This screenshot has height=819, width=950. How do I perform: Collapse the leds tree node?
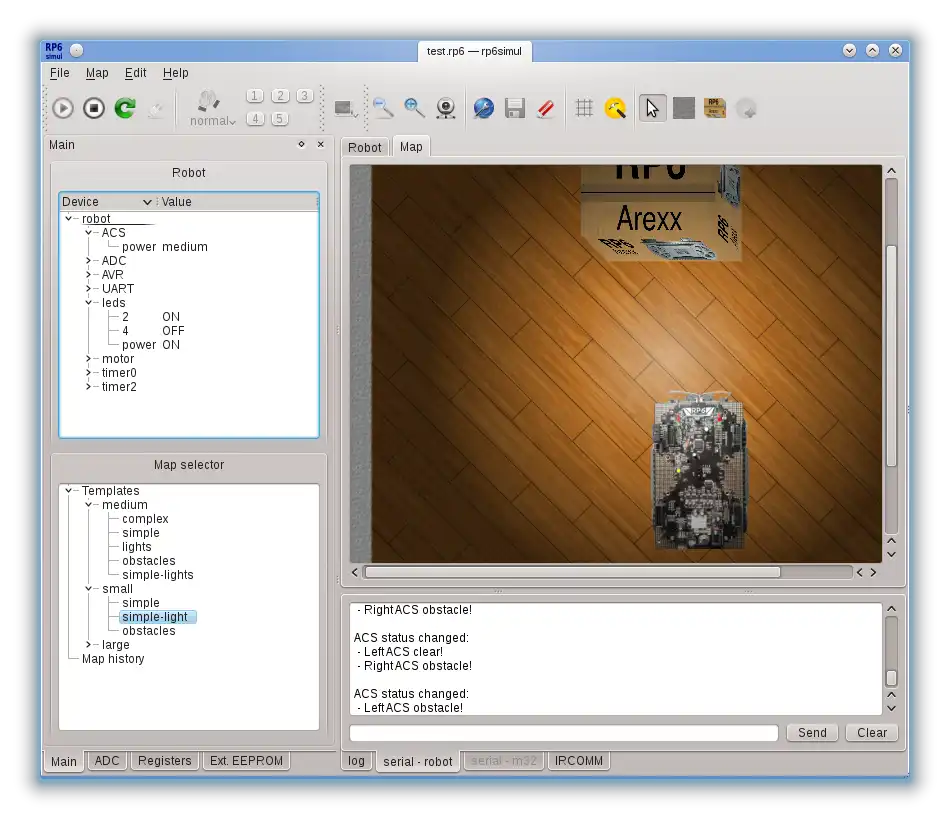tap(88, 302)
